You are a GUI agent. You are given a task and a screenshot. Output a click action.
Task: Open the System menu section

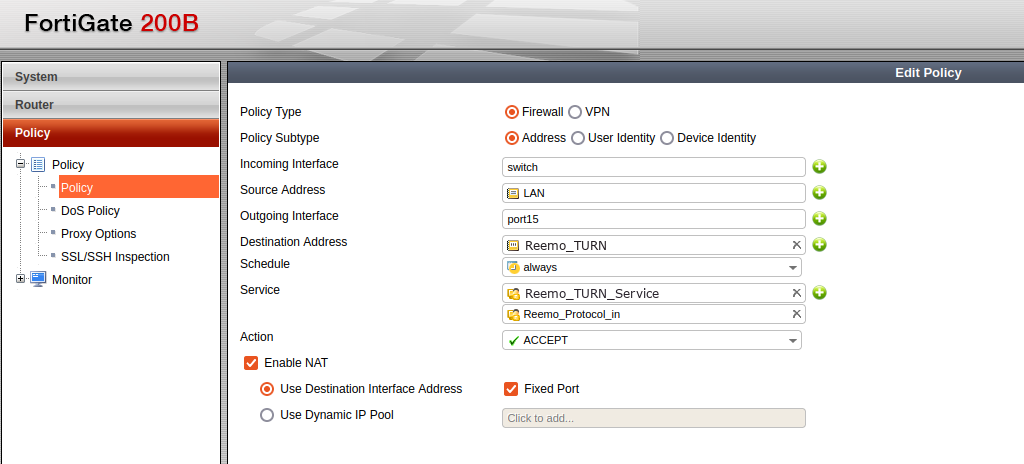(111, 76)
